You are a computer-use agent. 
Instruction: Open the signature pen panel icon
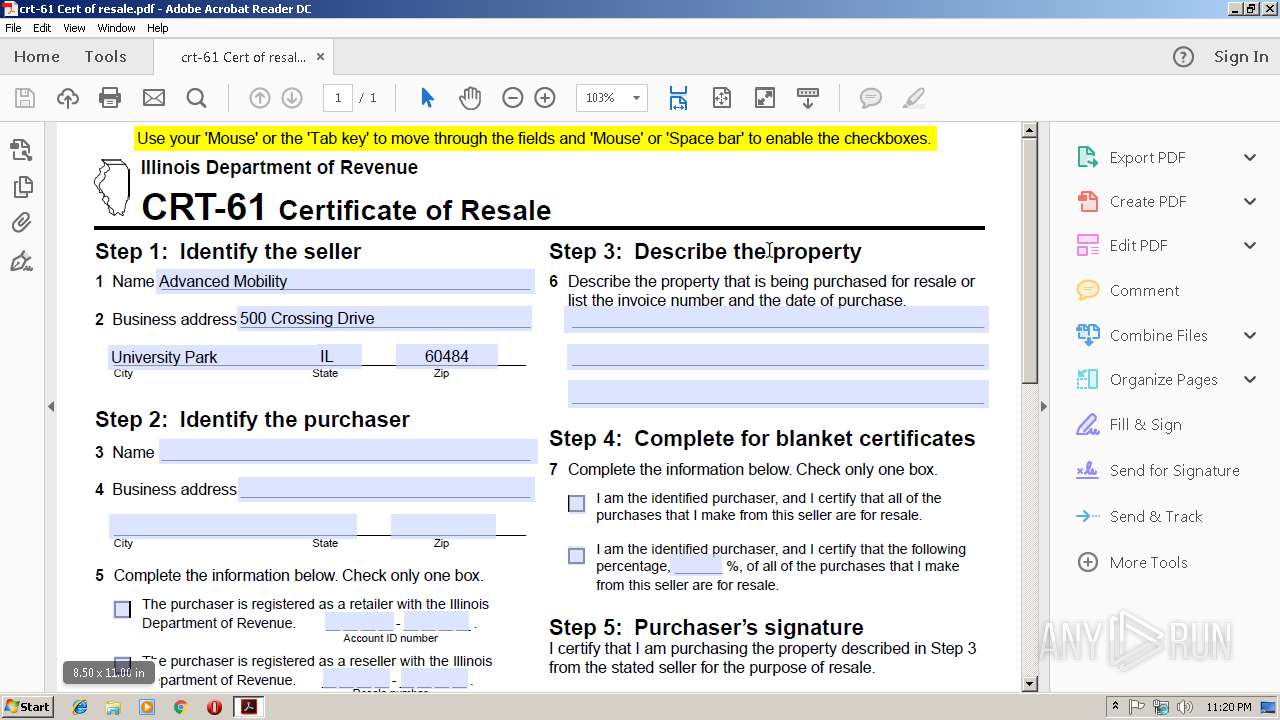point(21,261)
